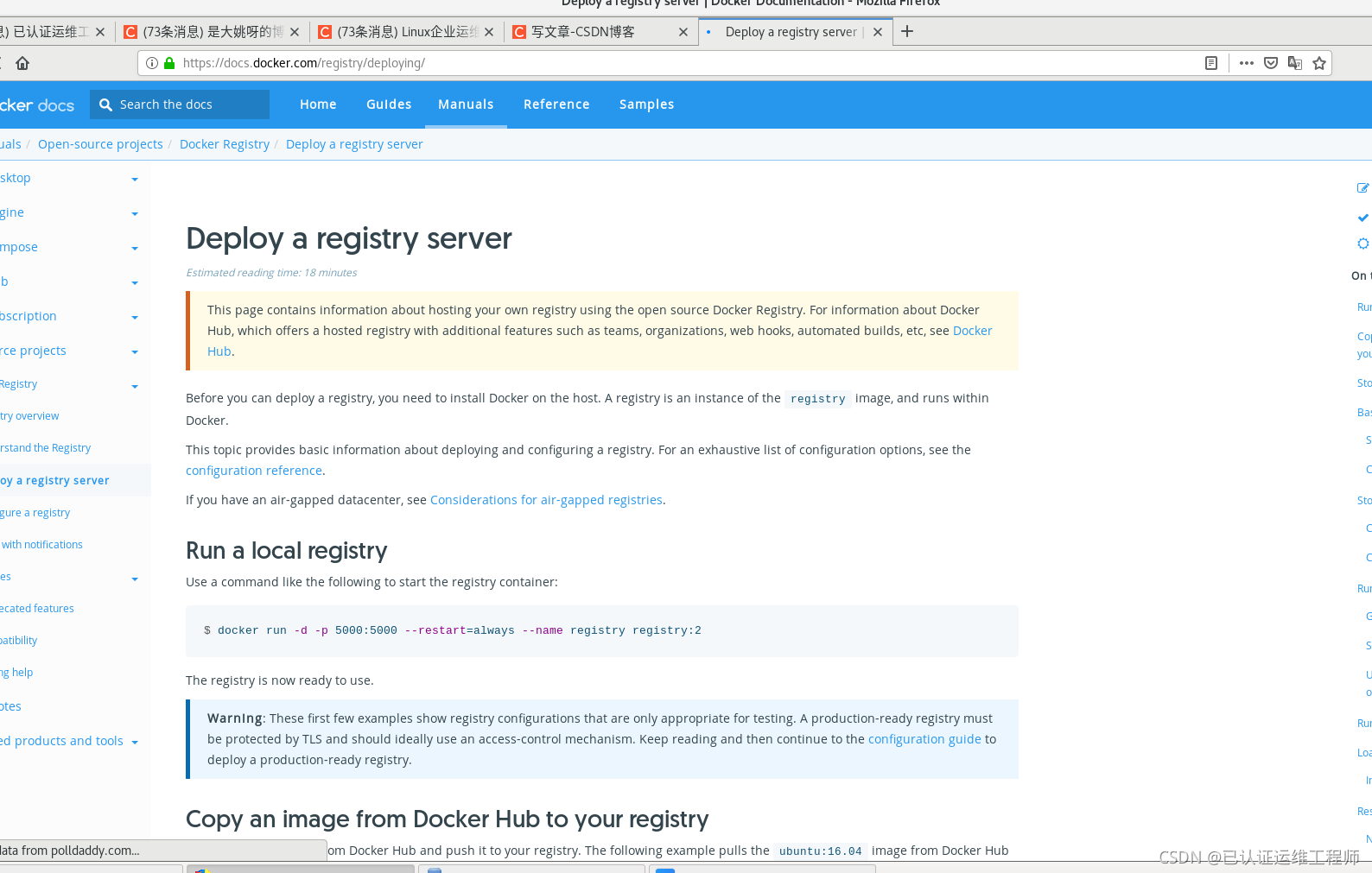Click the Firefox Home icon
The height and width of the screenshot is (873, 1372).
click(22, 63)
